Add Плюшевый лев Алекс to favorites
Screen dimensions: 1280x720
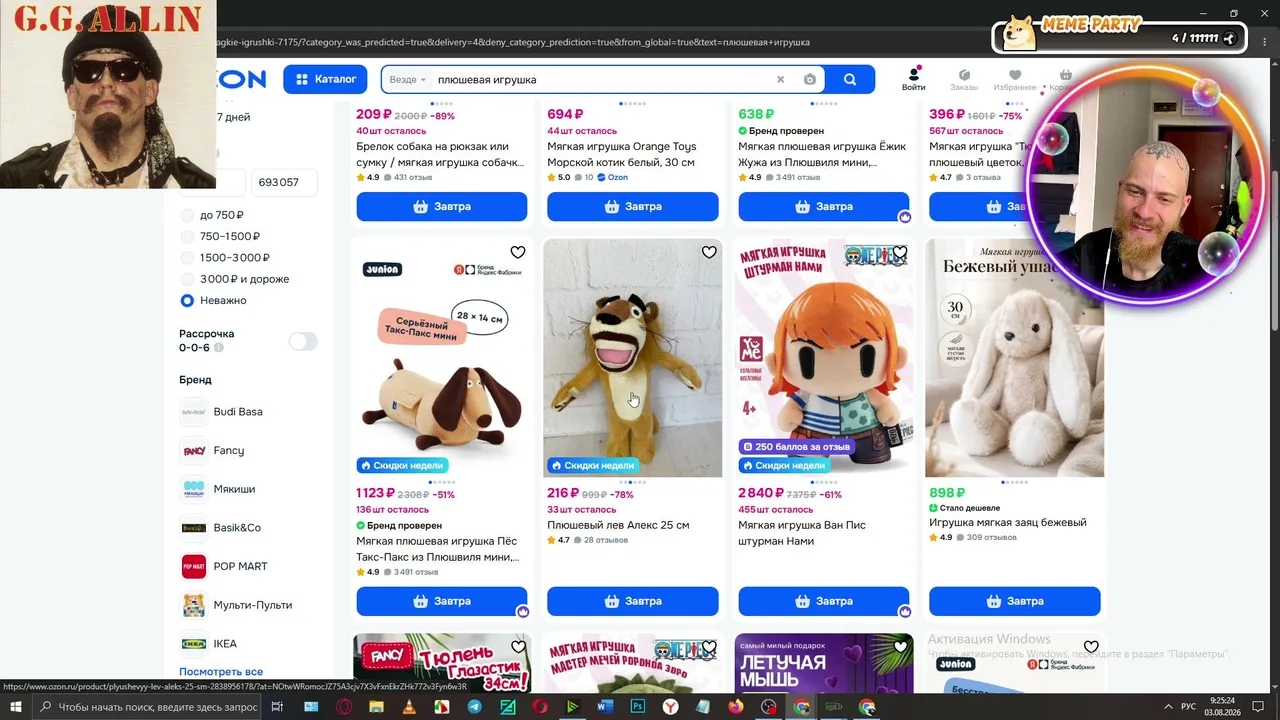pos(709,252)
